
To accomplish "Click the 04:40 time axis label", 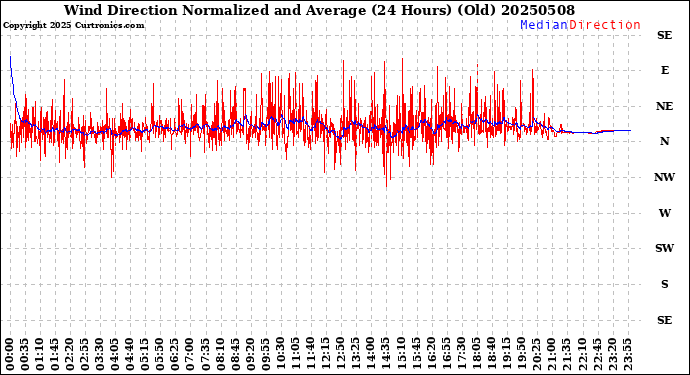I will pyautogui.click(x=130, y=354).
